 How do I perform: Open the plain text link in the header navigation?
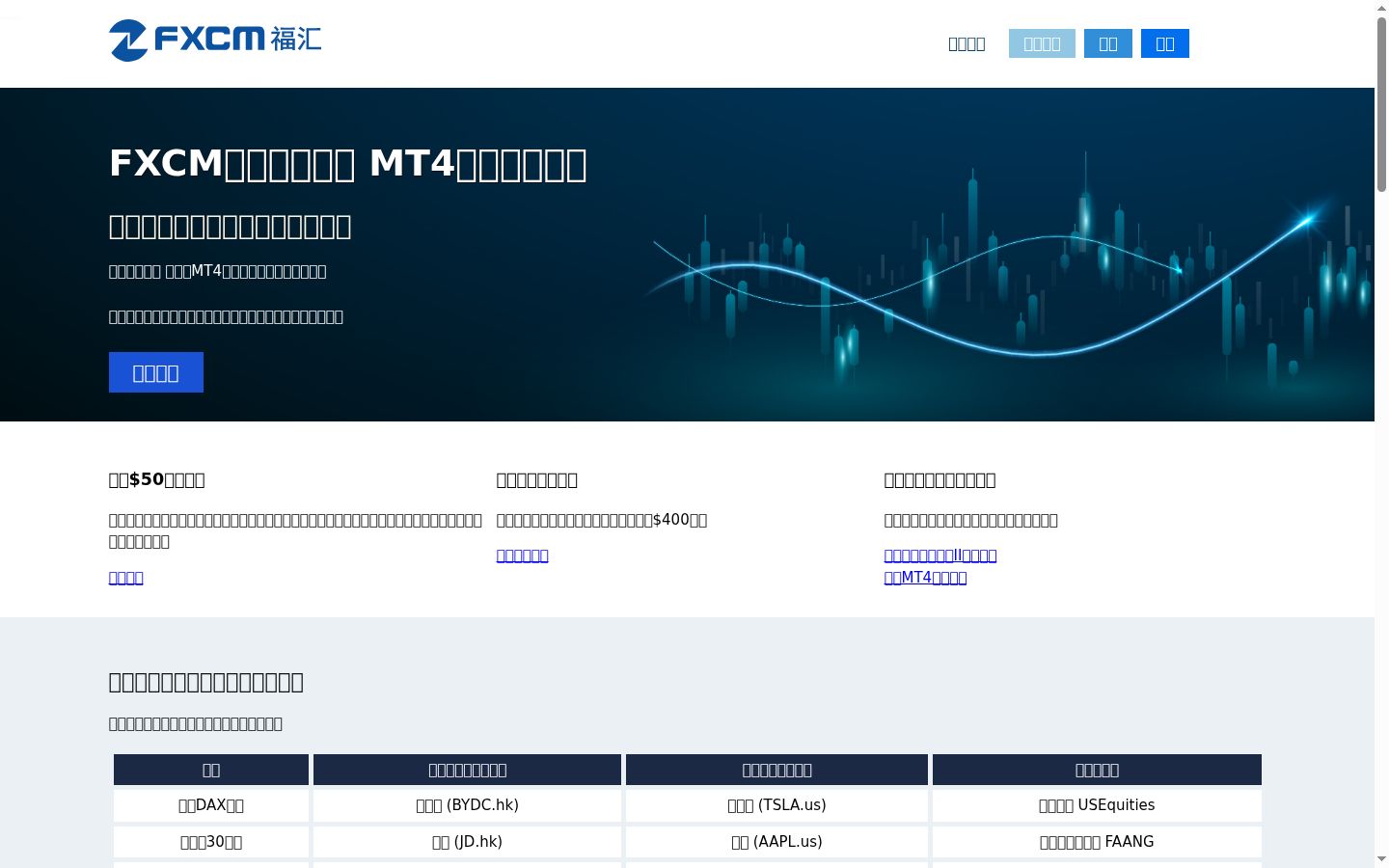click(x=967, y=43)
